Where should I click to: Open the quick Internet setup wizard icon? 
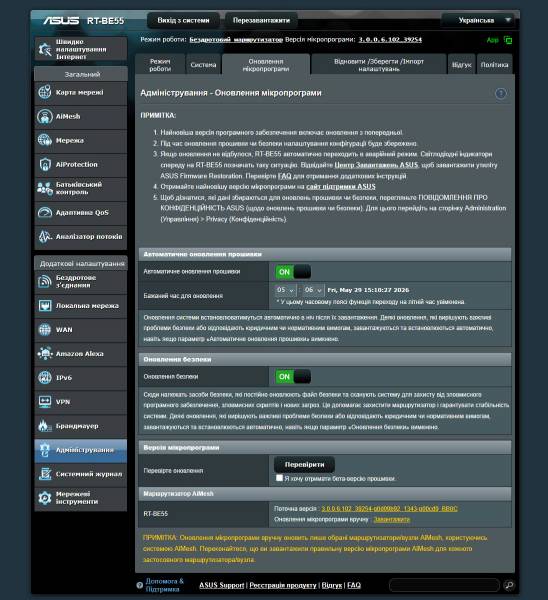click(45, 49)
